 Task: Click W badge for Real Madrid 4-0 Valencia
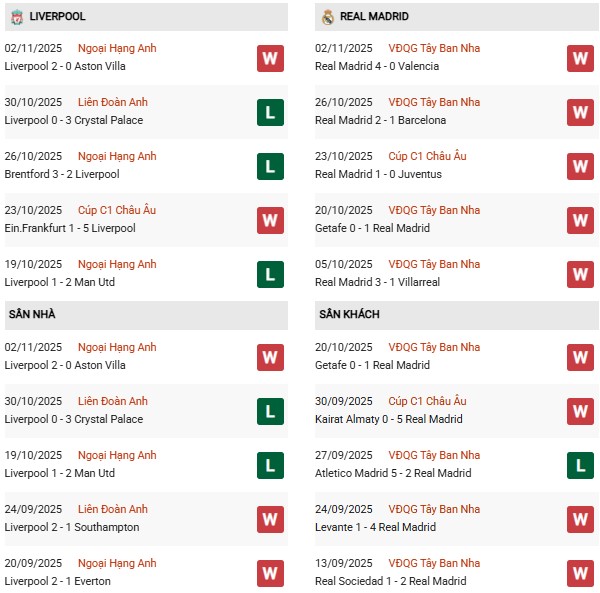[x=580, y=58]
